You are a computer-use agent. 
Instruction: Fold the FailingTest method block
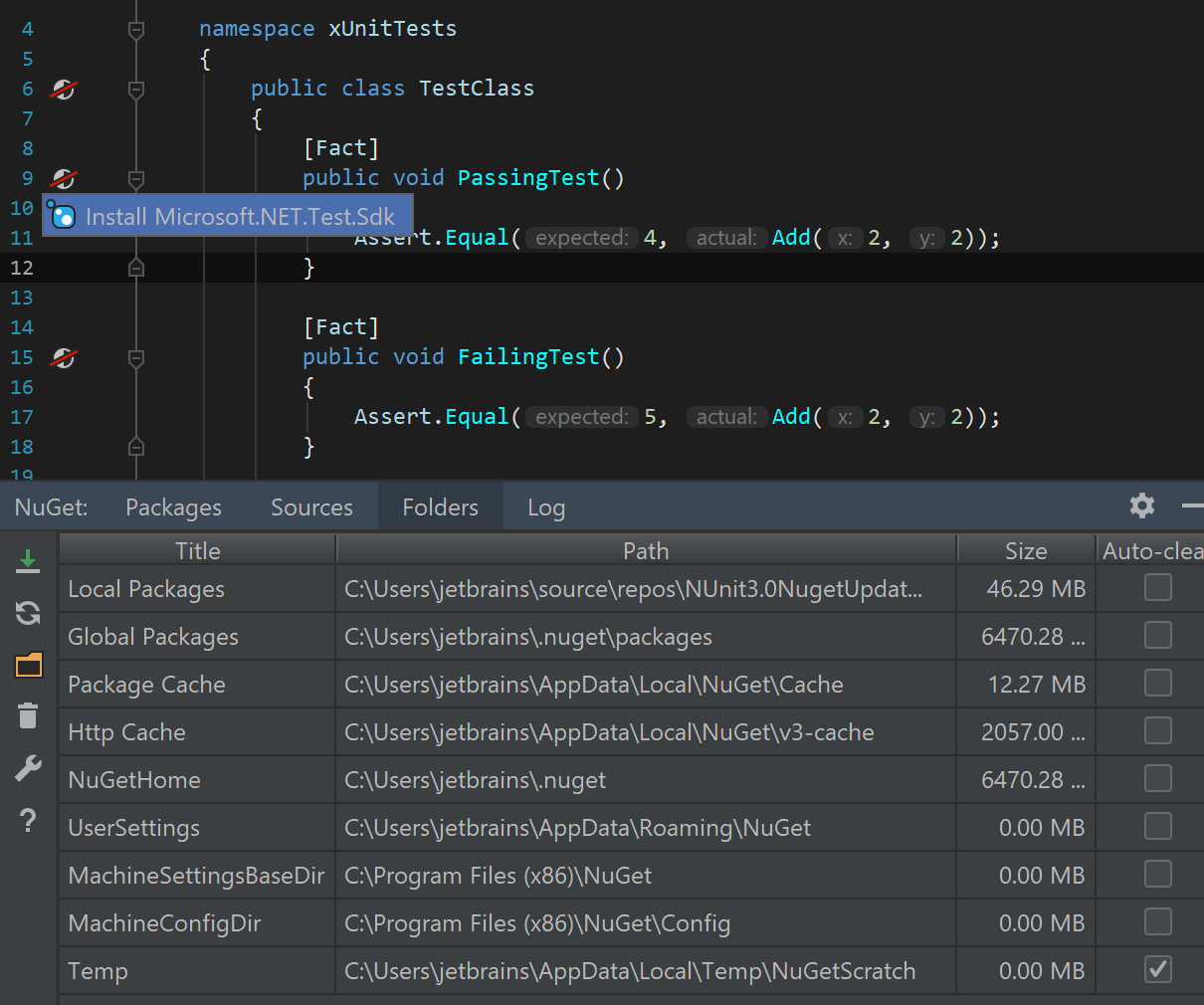136,358
